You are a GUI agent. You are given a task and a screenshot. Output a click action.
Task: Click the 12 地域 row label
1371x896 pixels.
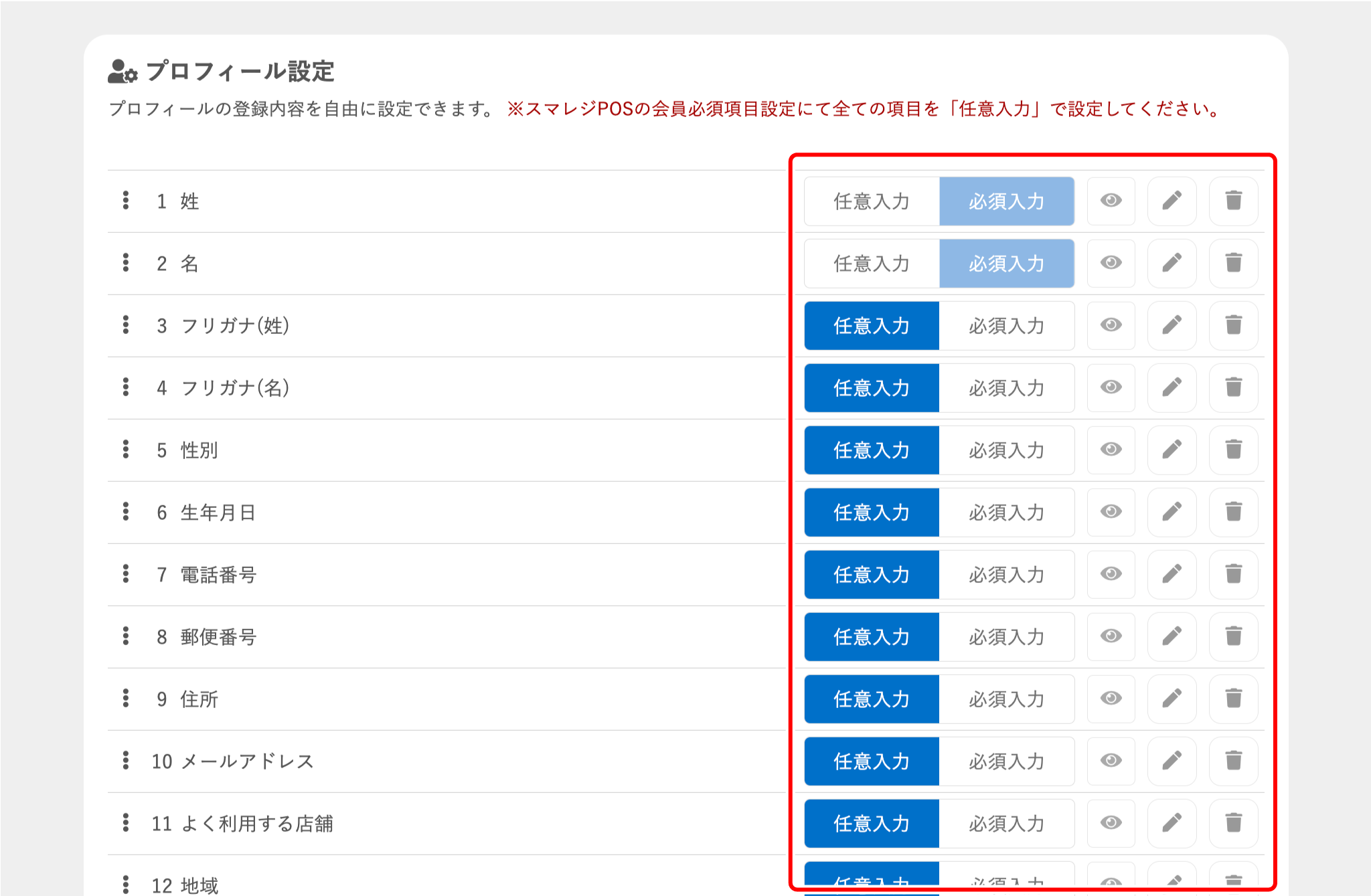click(185, 885)
